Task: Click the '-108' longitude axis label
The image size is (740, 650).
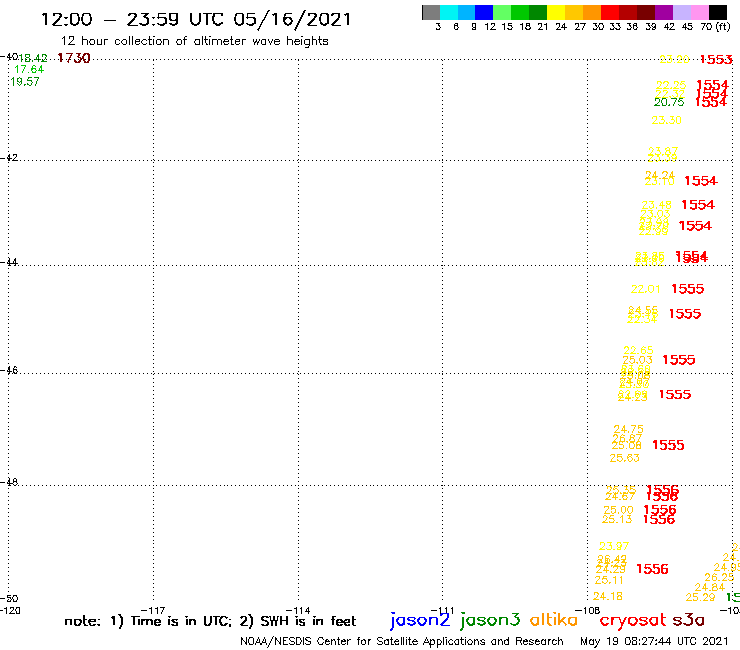Action: click(587, 610)
